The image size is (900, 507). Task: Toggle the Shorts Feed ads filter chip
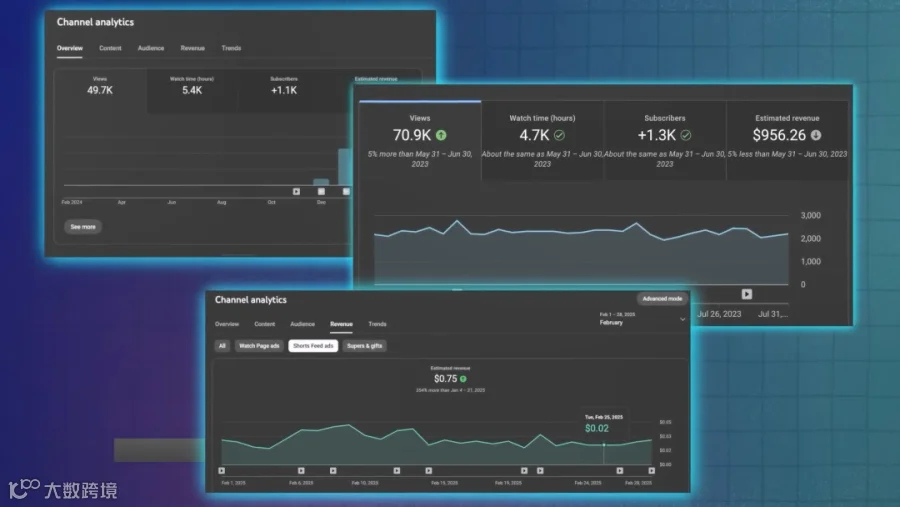click(313, 346)
